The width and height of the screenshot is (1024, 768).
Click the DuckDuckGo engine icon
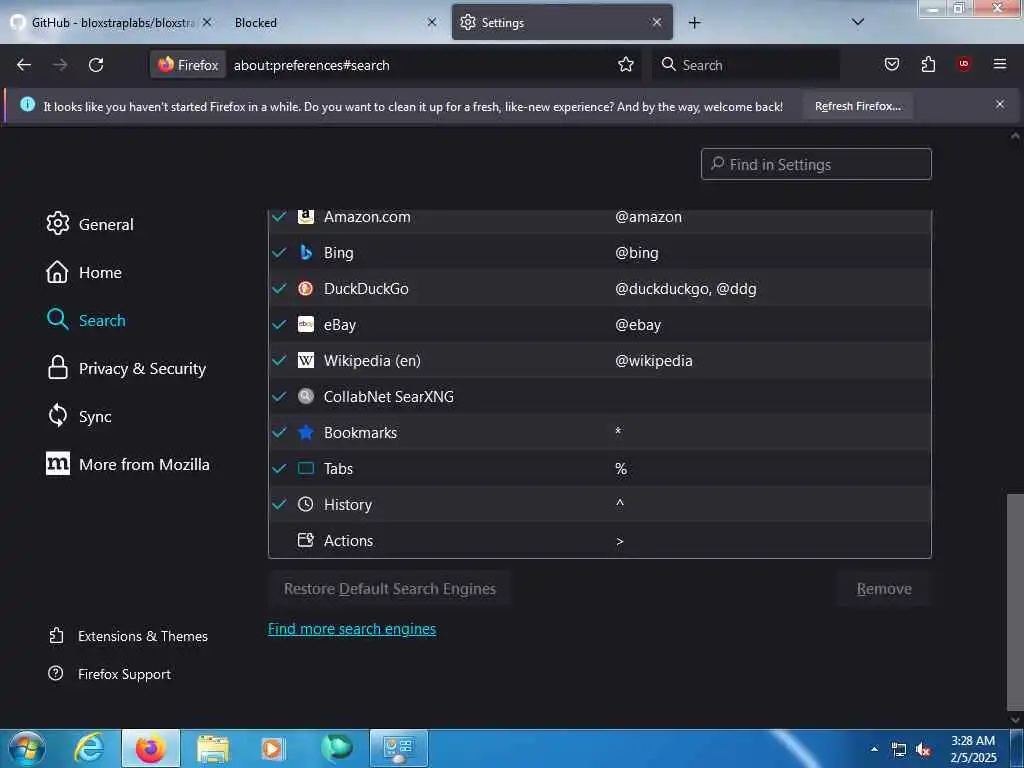pos(306,289)
